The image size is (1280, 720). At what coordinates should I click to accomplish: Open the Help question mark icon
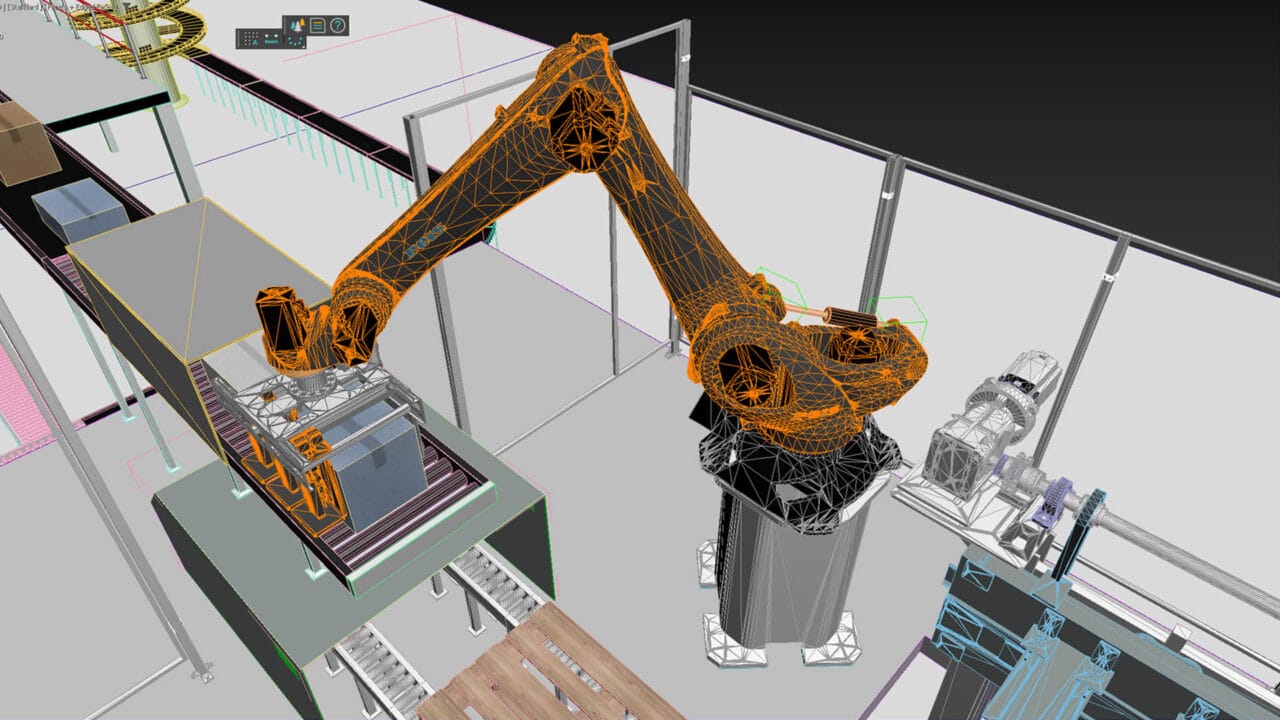[x=337, y=26]
